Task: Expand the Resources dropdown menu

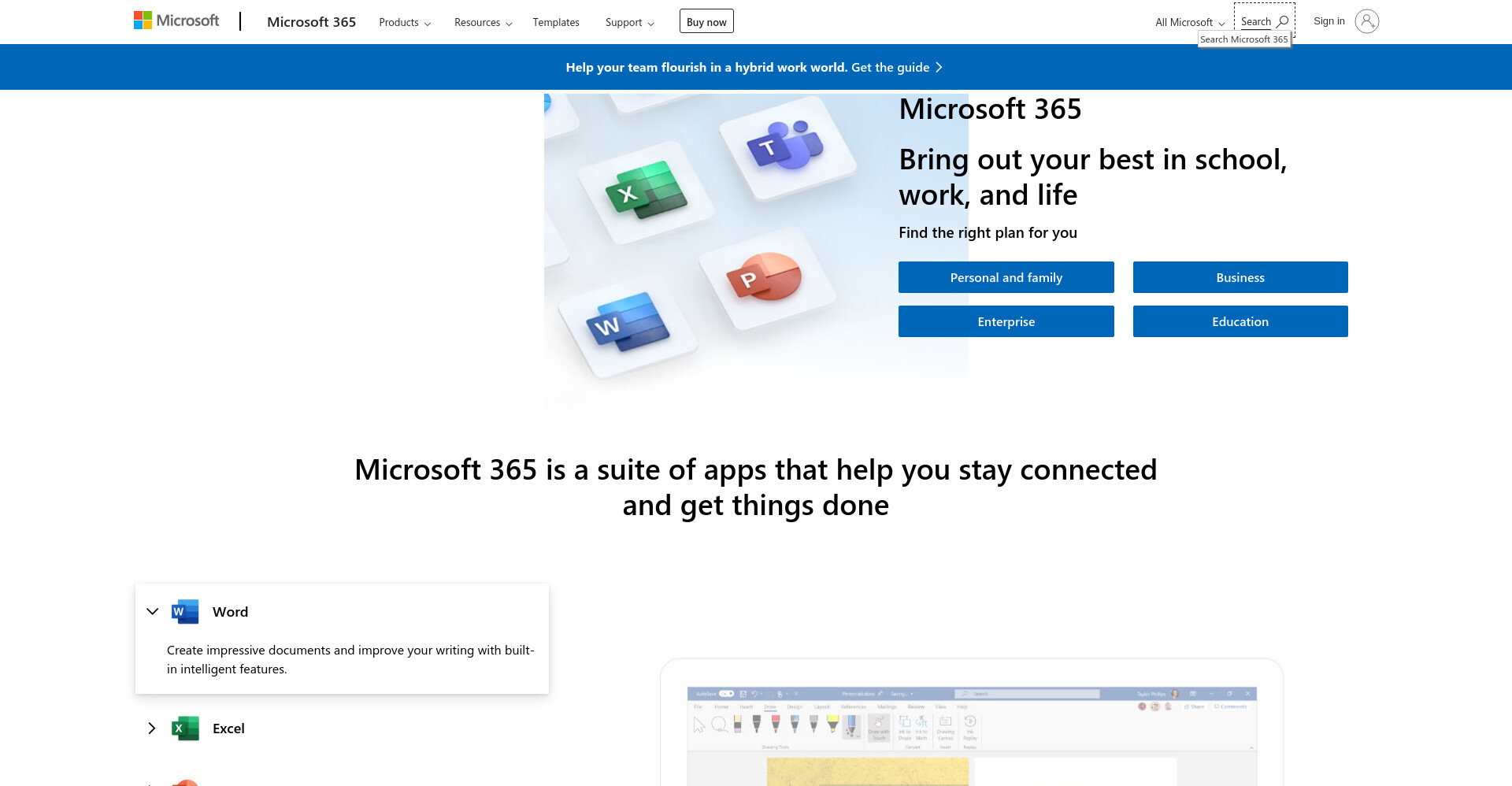Action: [483, 22]
